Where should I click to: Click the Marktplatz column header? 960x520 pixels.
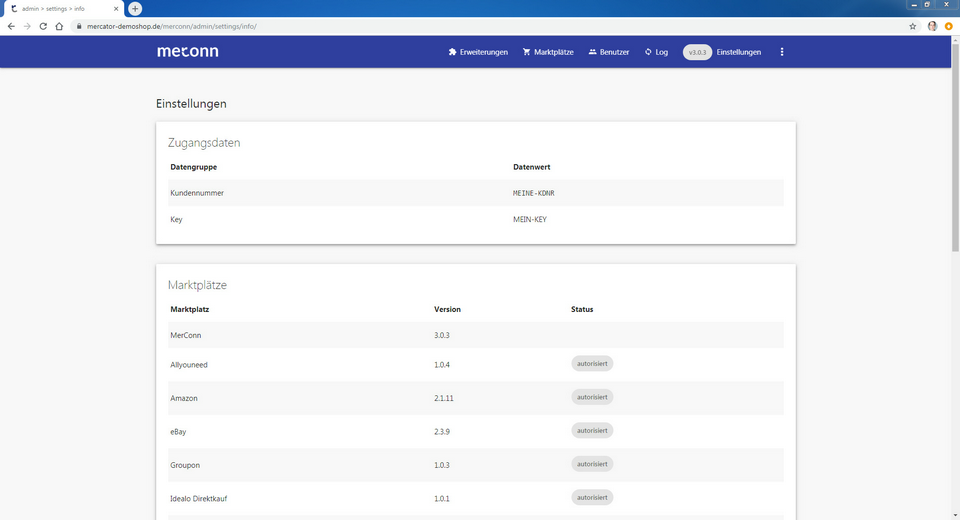tap(190, 309)
